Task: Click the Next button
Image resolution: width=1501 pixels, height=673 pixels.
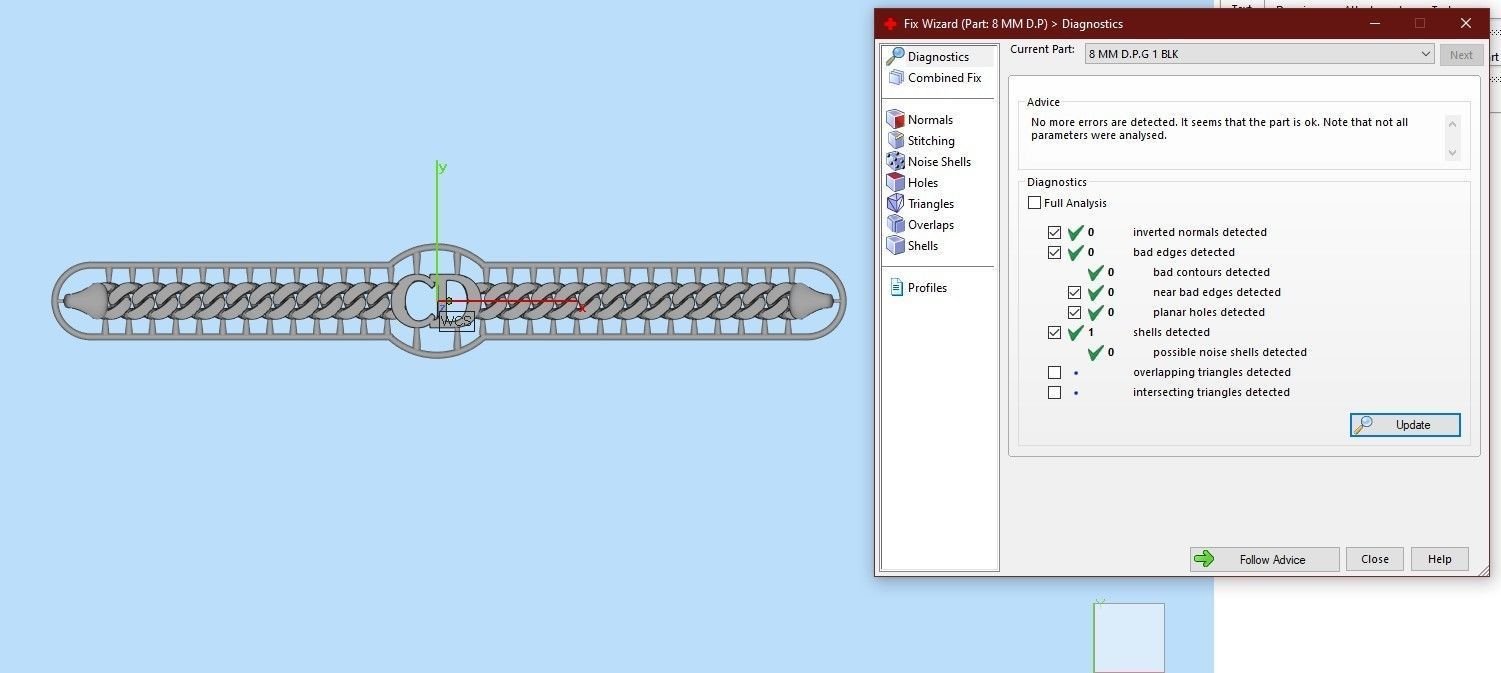Action: pos(1461,55)
